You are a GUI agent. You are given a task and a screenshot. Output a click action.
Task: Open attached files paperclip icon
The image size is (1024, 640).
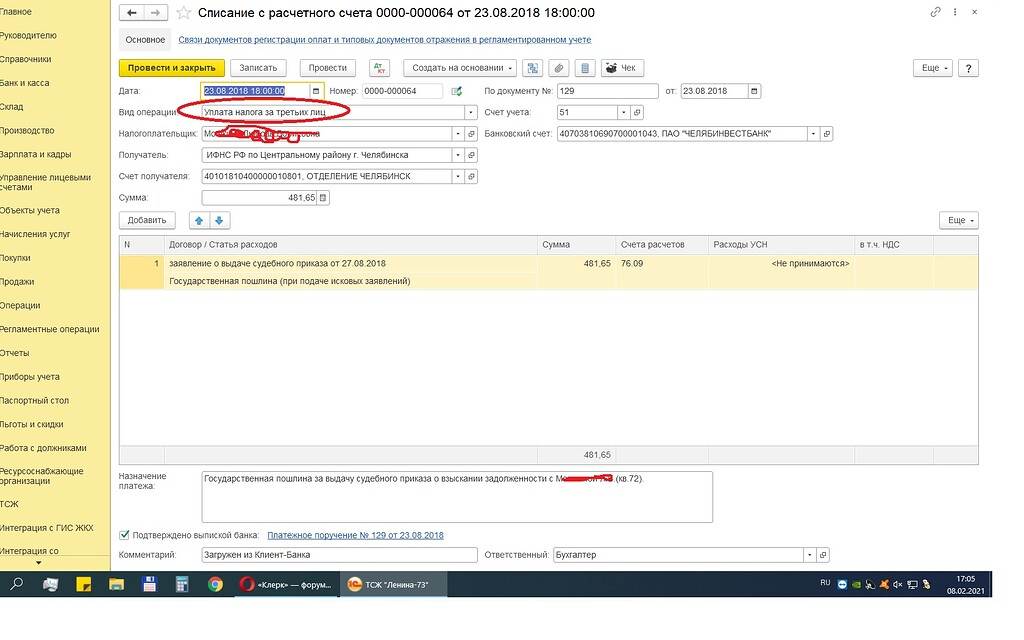(558, 68)
